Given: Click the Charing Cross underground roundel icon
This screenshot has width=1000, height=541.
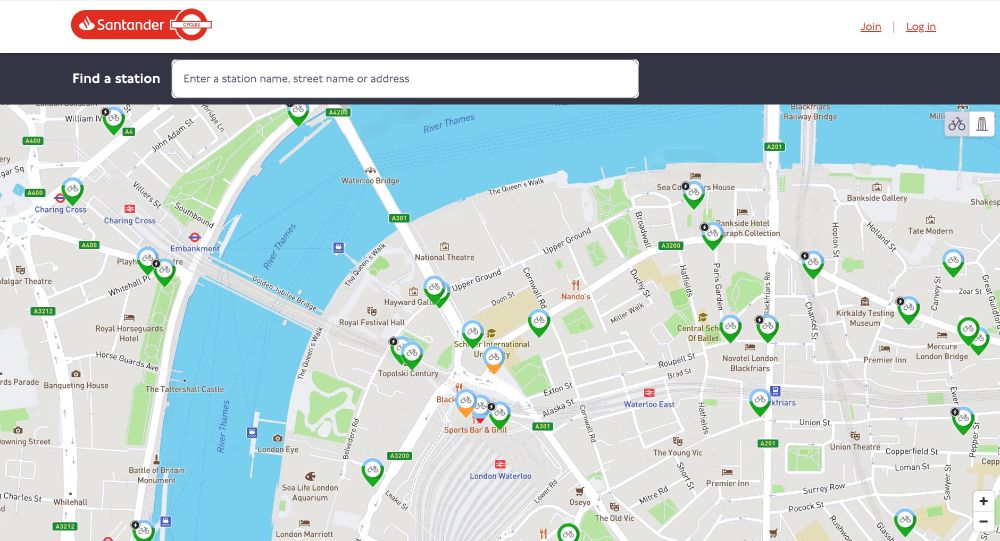Looking at the screenshot, I should click(x=59, y=198).
